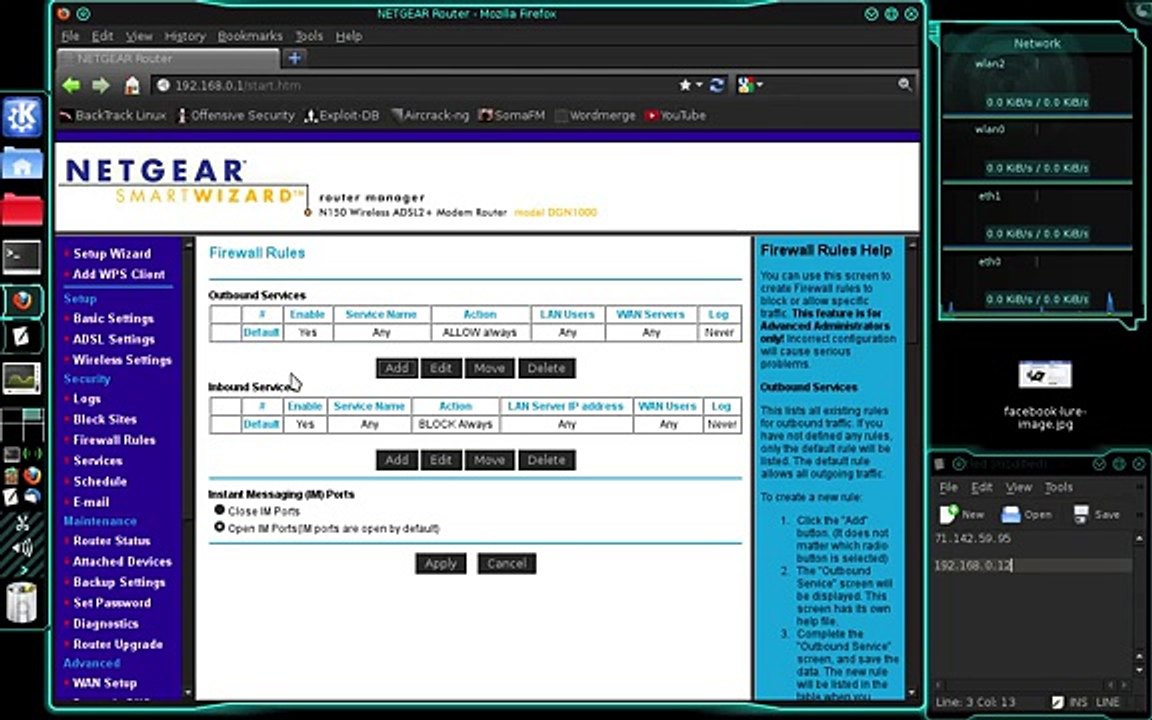
Task: Open Setup Wizard in router sidebar
Action: (112, 253)
